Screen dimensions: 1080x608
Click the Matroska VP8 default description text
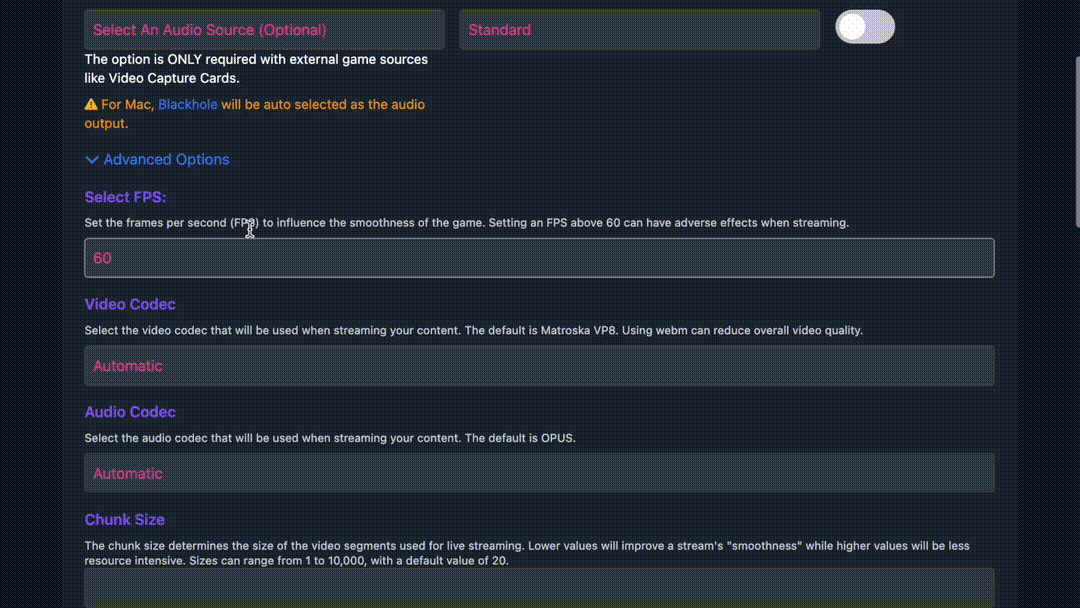coord(473,330)
